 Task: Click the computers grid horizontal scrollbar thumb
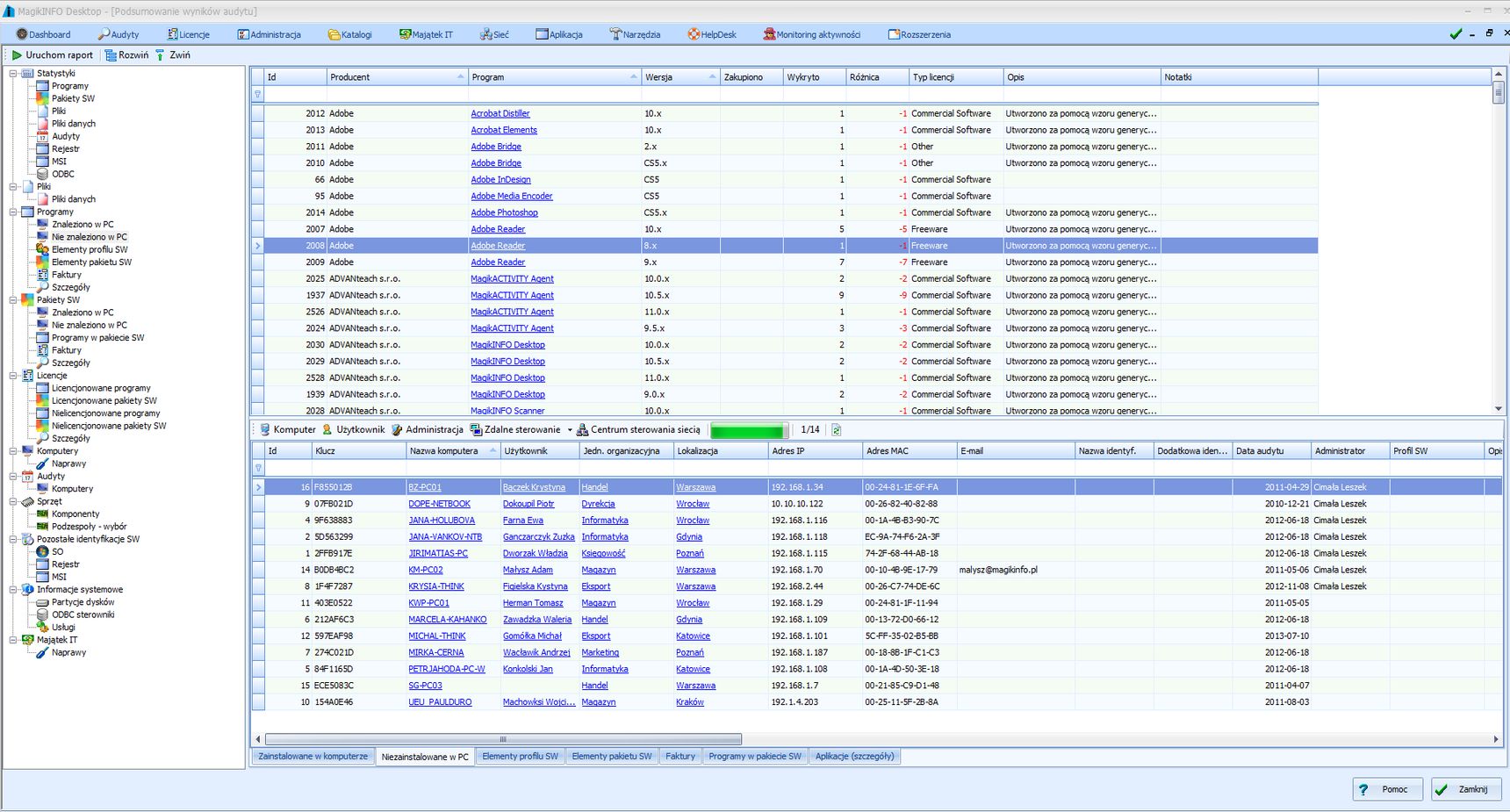[x=503, y=739]
